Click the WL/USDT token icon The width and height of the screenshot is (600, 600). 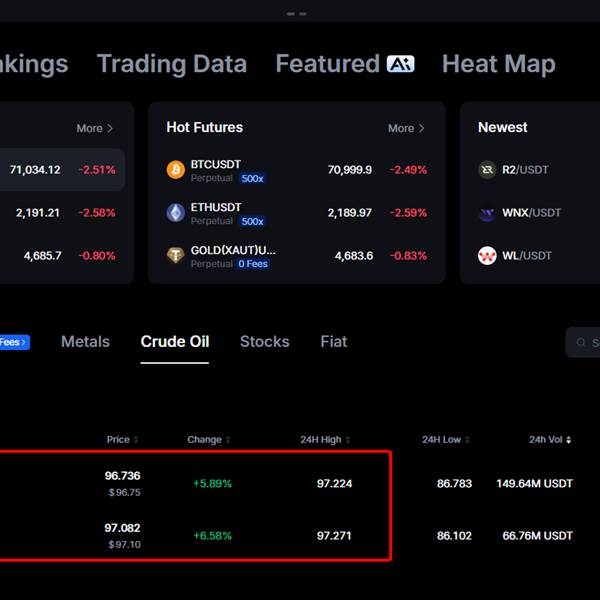pyautogui.click(x=487, y=256)
